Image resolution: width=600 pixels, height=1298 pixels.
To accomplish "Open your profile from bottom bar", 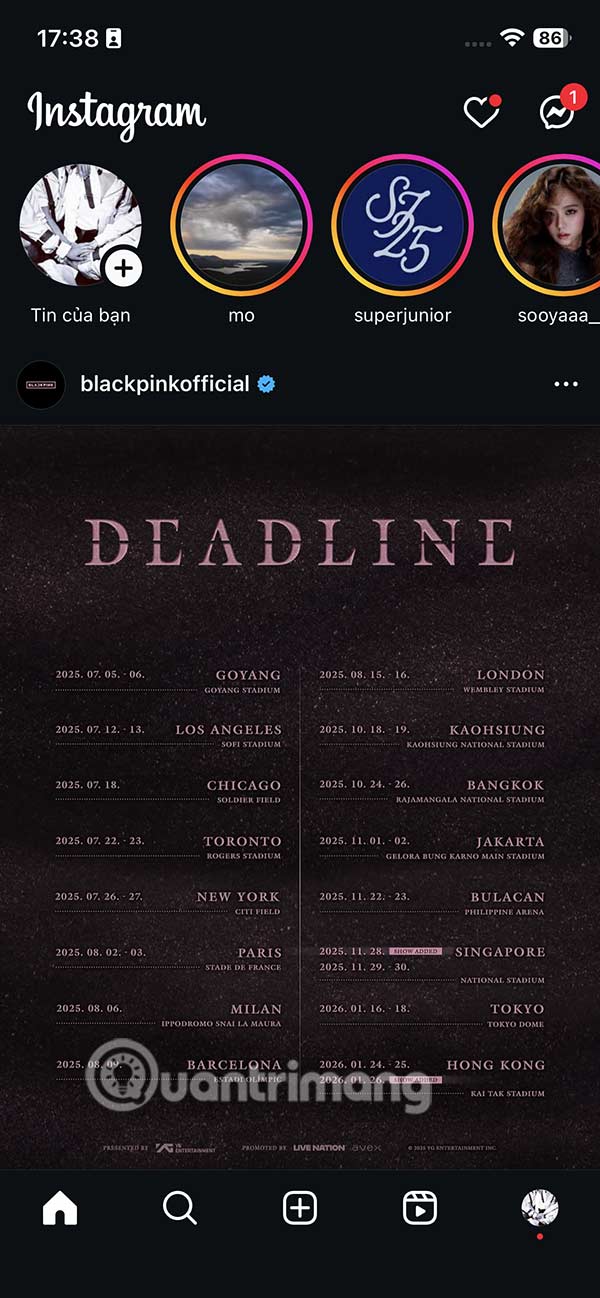I will [540, 1208].
